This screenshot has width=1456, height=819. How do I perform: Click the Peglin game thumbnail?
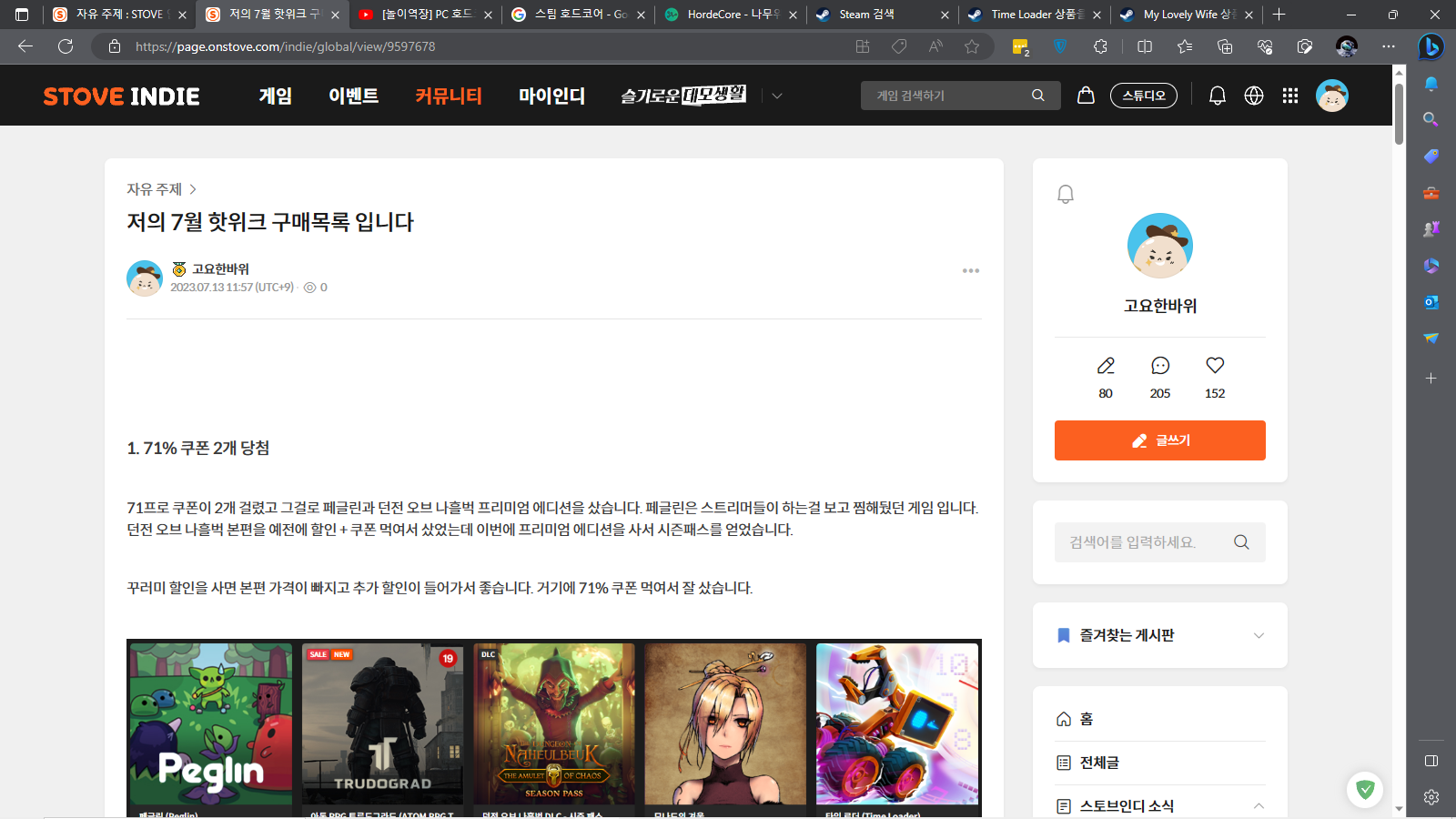pyautogui.click(x=211, y=723)
